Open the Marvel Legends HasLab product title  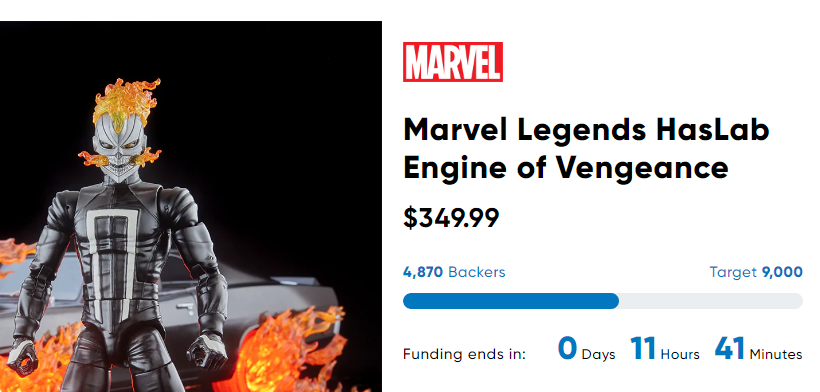586,149
